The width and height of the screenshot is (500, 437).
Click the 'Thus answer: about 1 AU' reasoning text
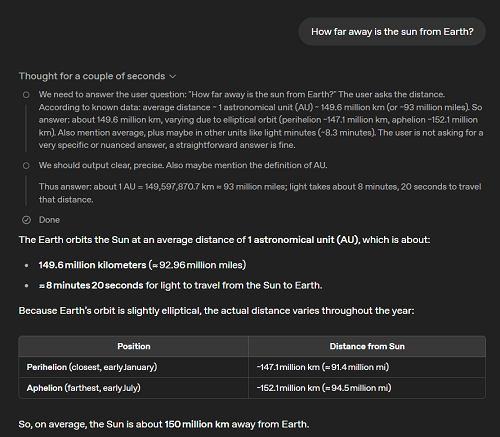(x=260, y=193)
